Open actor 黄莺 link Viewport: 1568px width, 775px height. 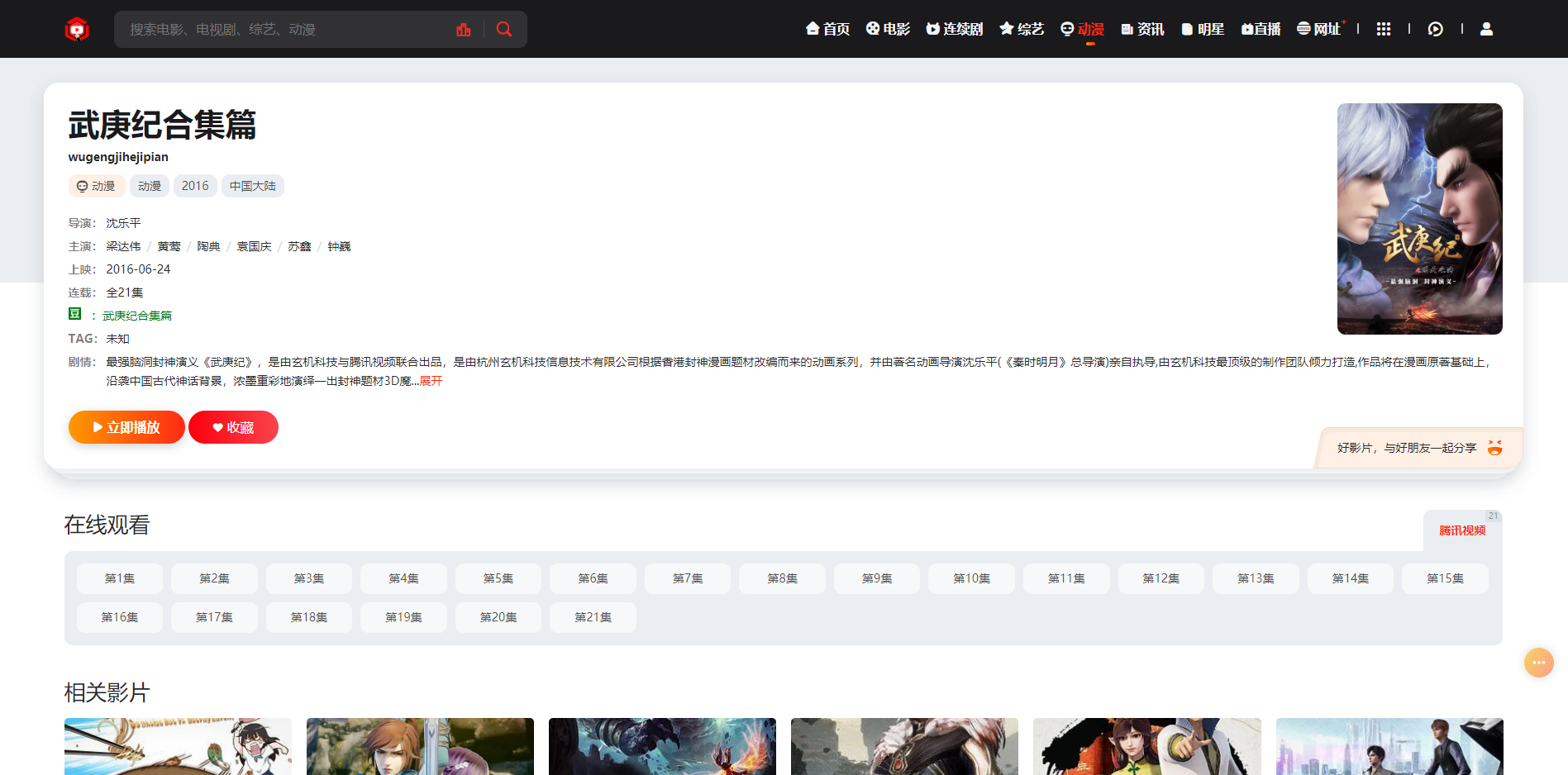(x=169, y=246)
